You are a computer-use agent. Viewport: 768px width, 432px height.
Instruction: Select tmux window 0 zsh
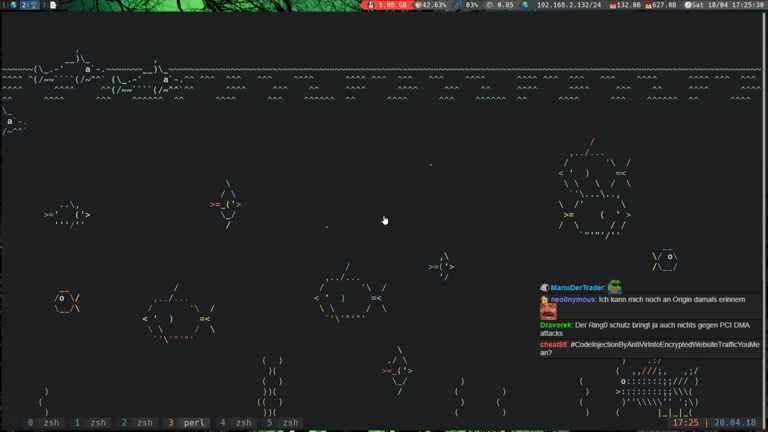point(44,423)
